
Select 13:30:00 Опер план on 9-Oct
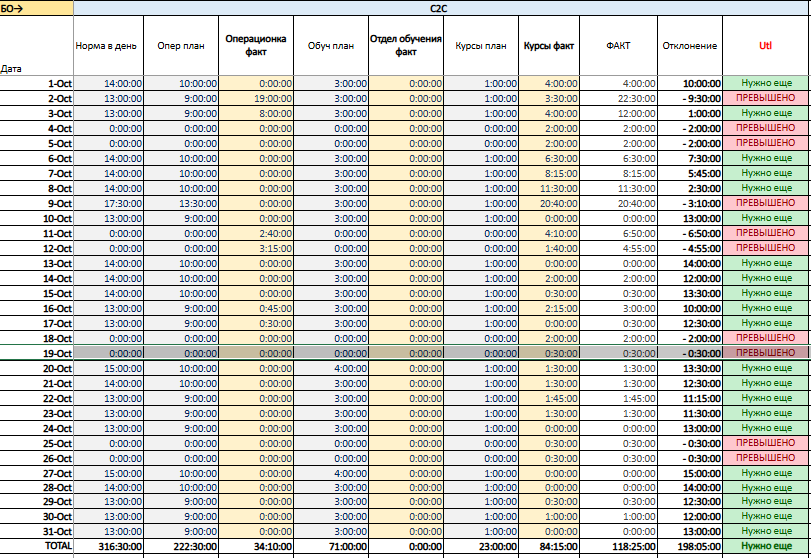[181, 203]
